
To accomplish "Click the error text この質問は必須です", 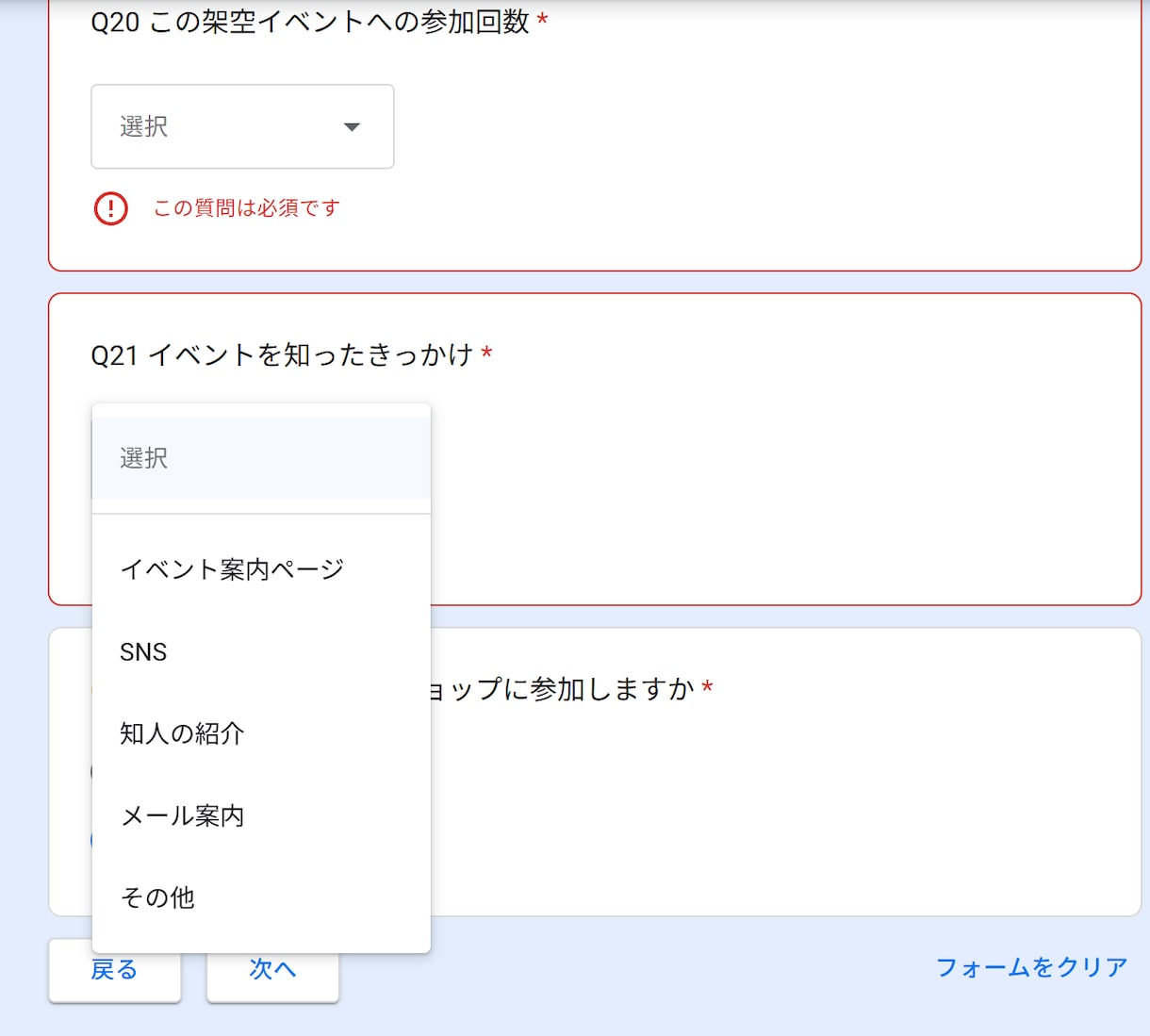I will point(247,208).
